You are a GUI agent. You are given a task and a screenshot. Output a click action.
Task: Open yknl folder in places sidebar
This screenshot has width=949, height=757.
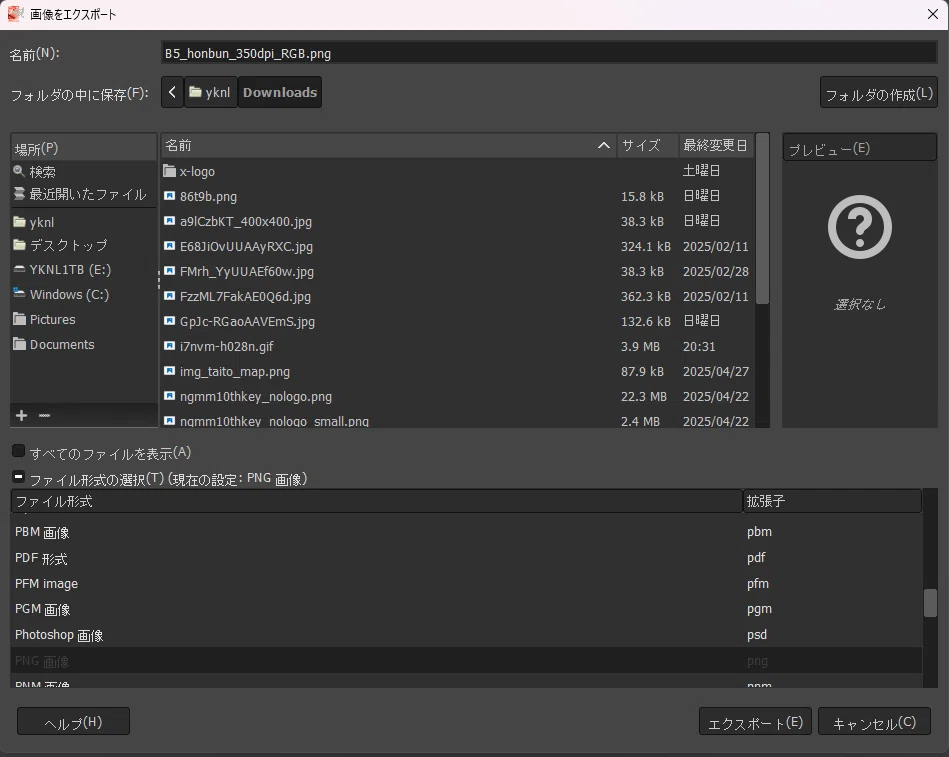click(84, 222)
